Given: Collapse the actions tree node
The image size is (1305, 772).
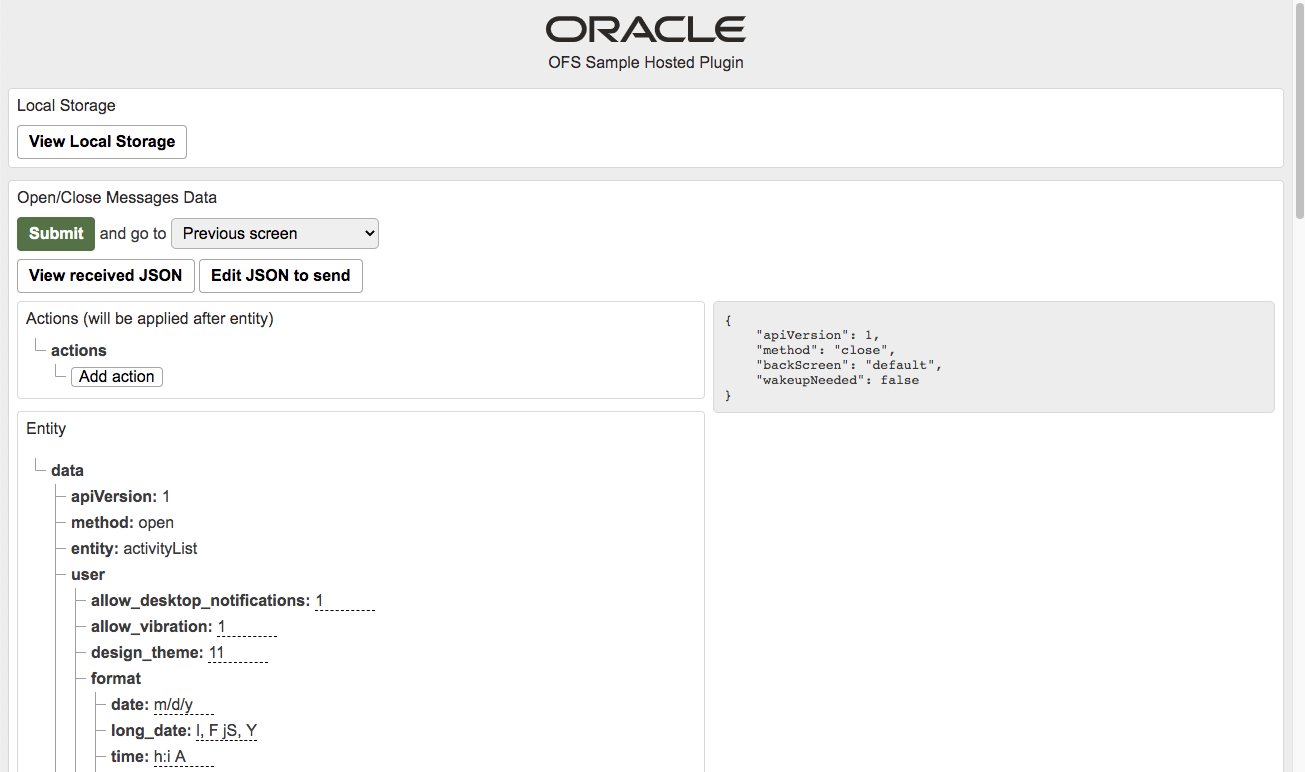Looking at the screenshot, I should [78, 350].
